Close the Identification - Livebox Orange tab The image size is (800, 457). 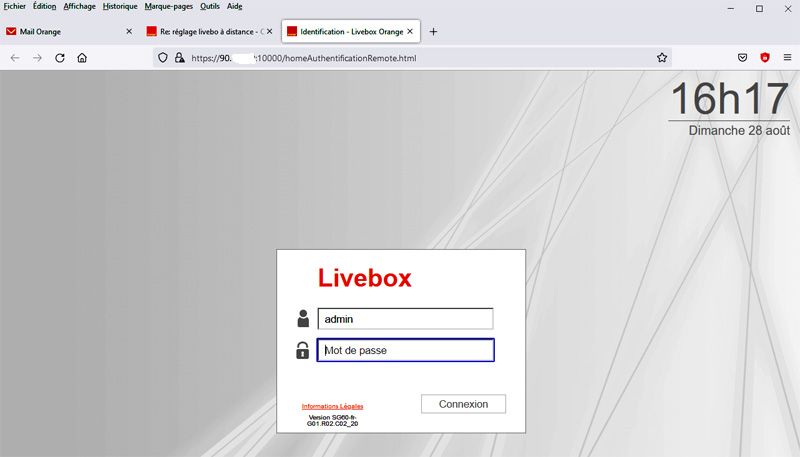(410, 32)
